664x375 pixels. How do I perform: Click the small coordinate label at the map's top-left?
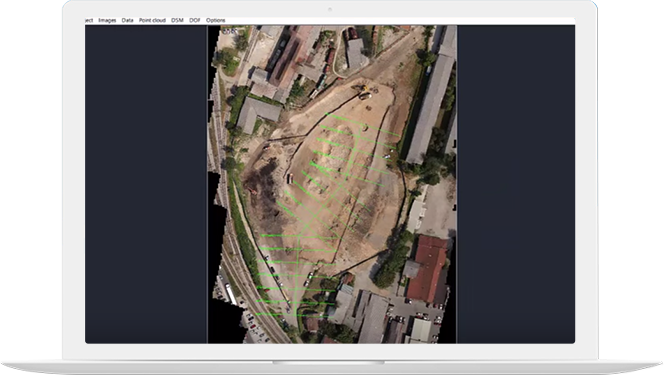click(229, 31)
